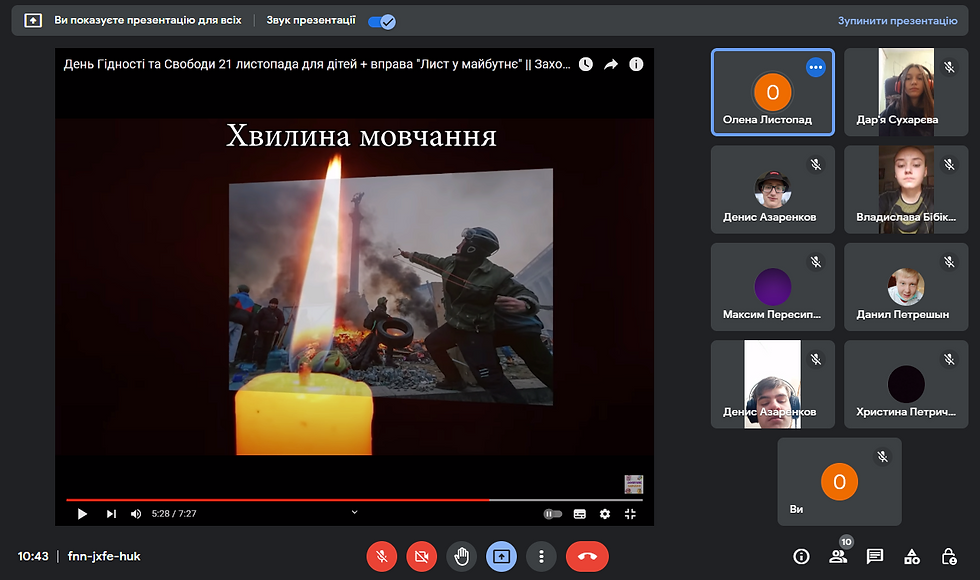Open options dots on Олена Листопад tile
This screenshot has width=980, height=580.
pyautogui.click(x=816, y=68)
